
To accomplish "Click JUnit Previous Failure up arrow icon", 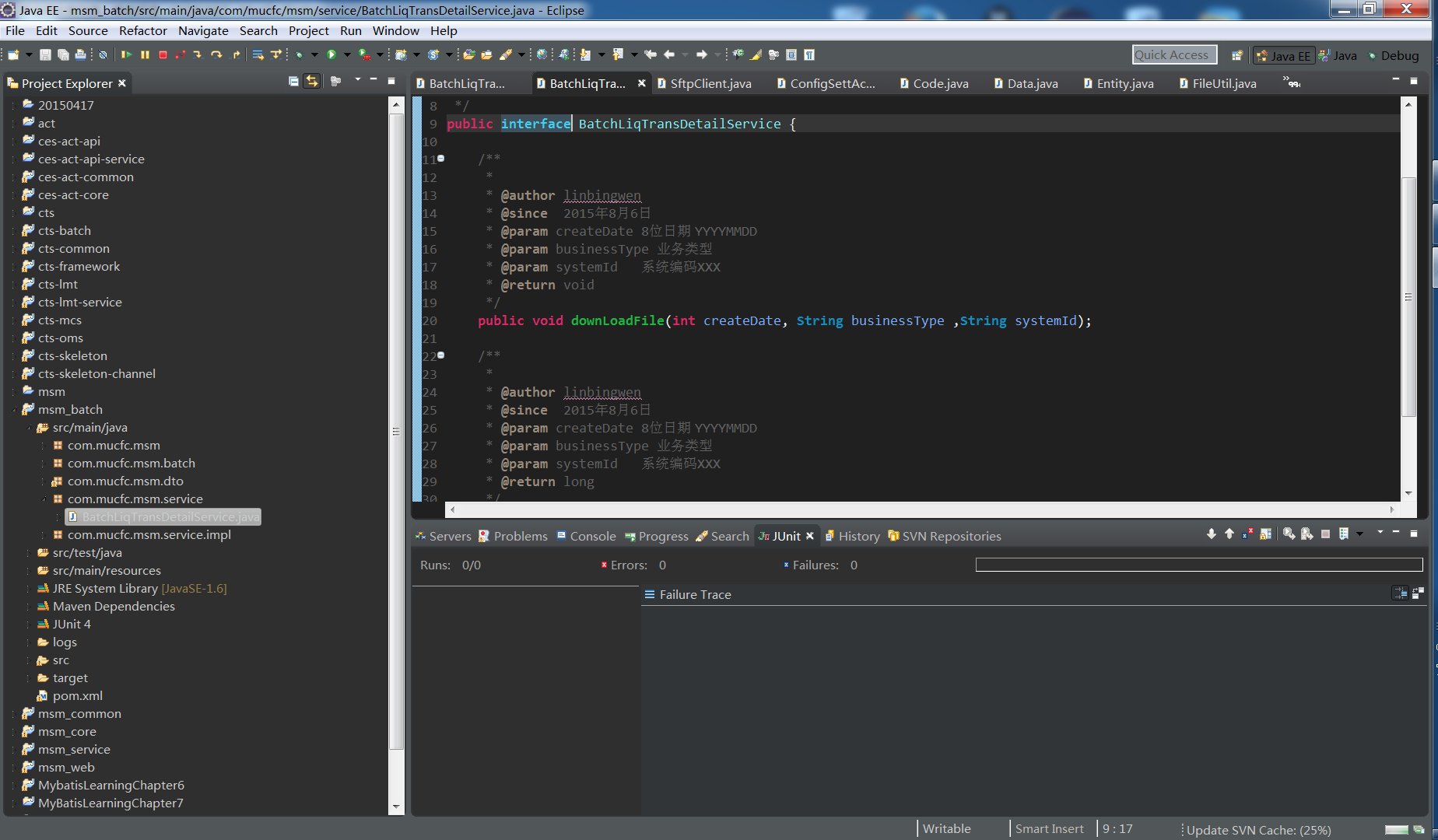I will [x=1229, y=534].
